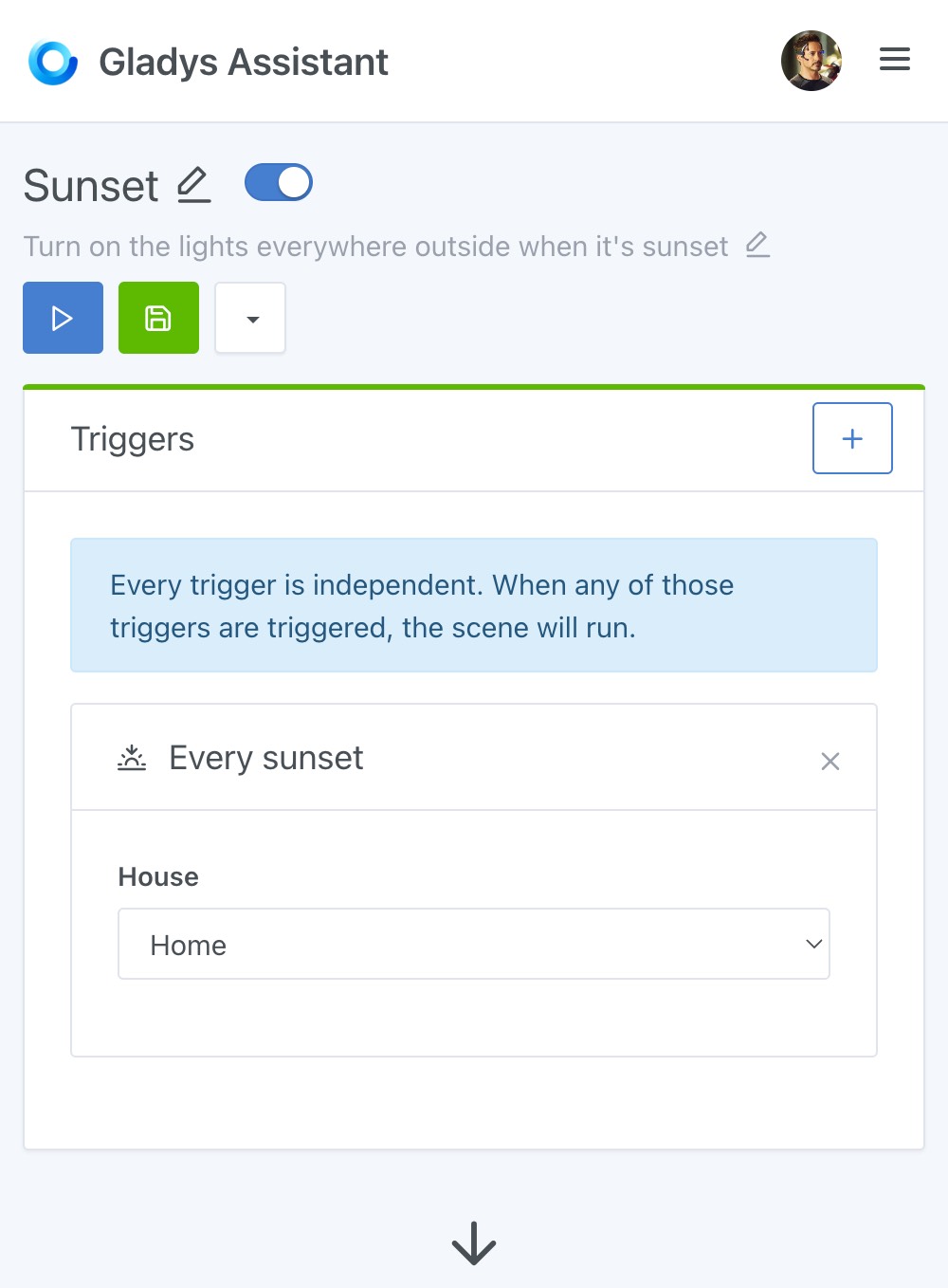This screenshot has height=1288, width=948.
Task: Click the sunset icon beside Every sunset
Action: click(x=132, y=758)
